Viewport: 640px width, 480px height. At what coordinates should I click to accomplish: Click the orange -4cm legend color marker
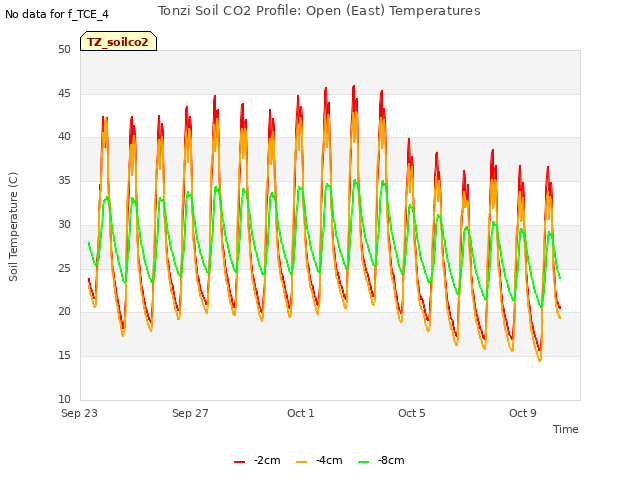click(301, 462)
